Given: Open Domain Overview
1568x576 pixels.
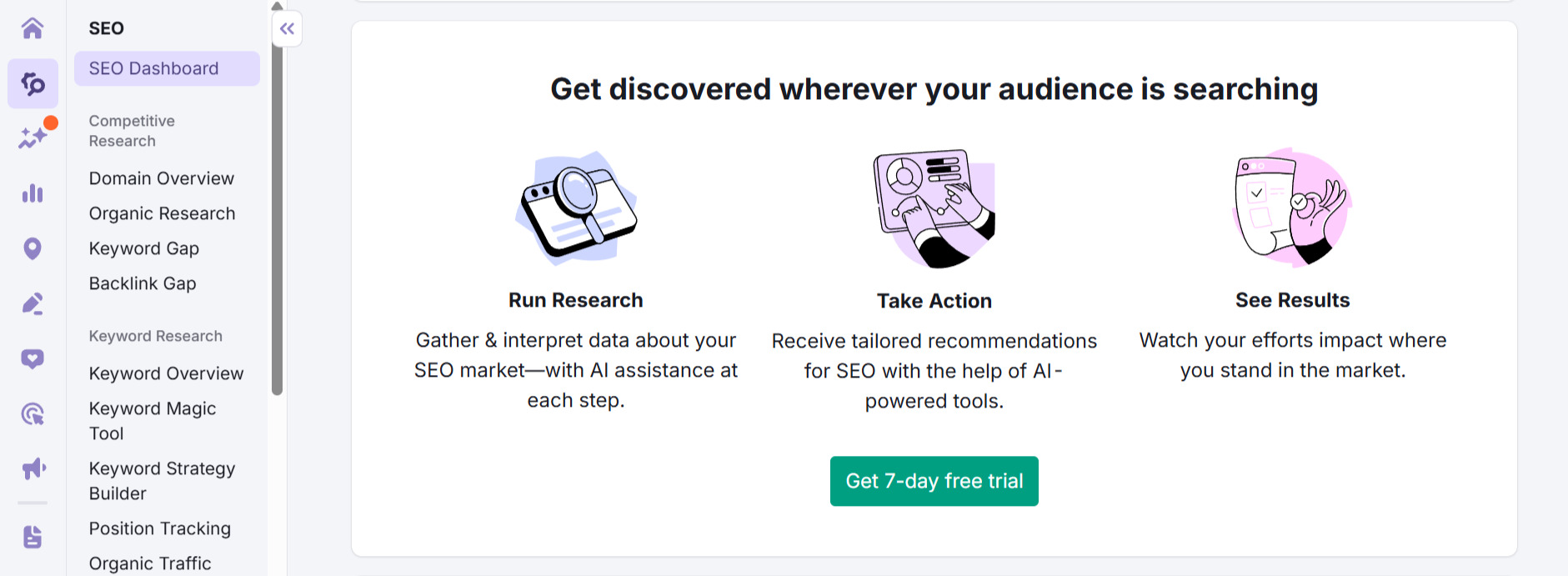Looking at the screenshot, I should tap(162, 178).
